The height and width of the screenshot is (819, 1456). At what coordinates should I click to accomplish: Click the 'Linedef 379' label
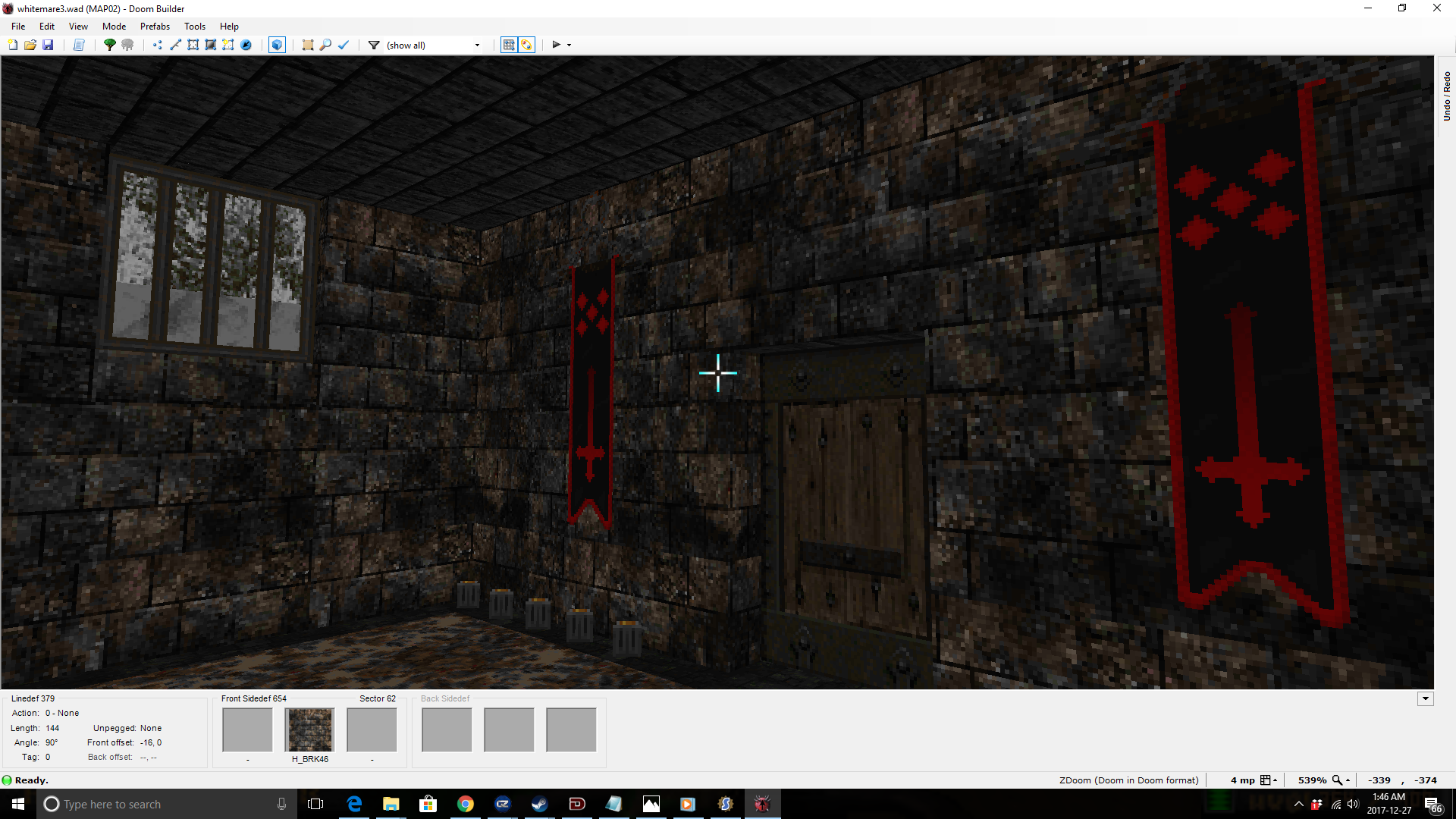pyautogui.click(x=33, y=698)
